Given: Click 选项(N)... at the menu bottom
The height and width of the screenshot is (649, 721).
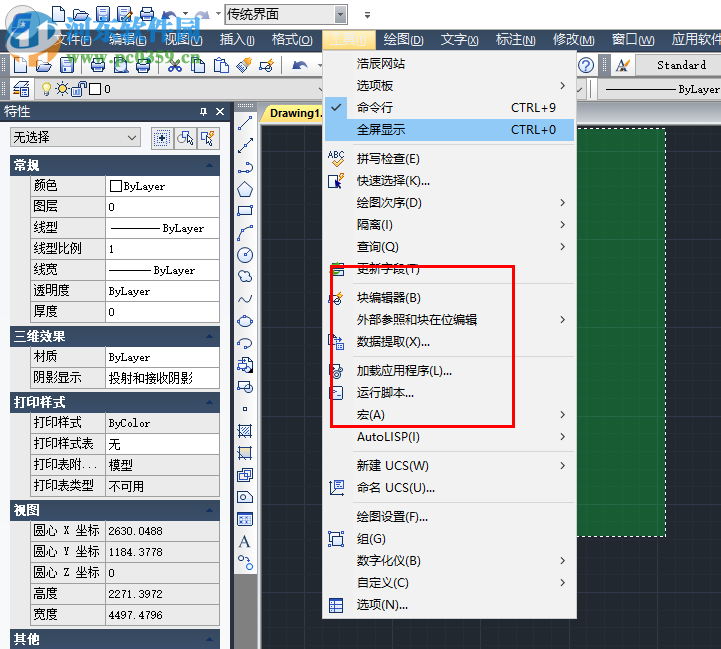Looking at the screenshot, I should click(382, 605).
